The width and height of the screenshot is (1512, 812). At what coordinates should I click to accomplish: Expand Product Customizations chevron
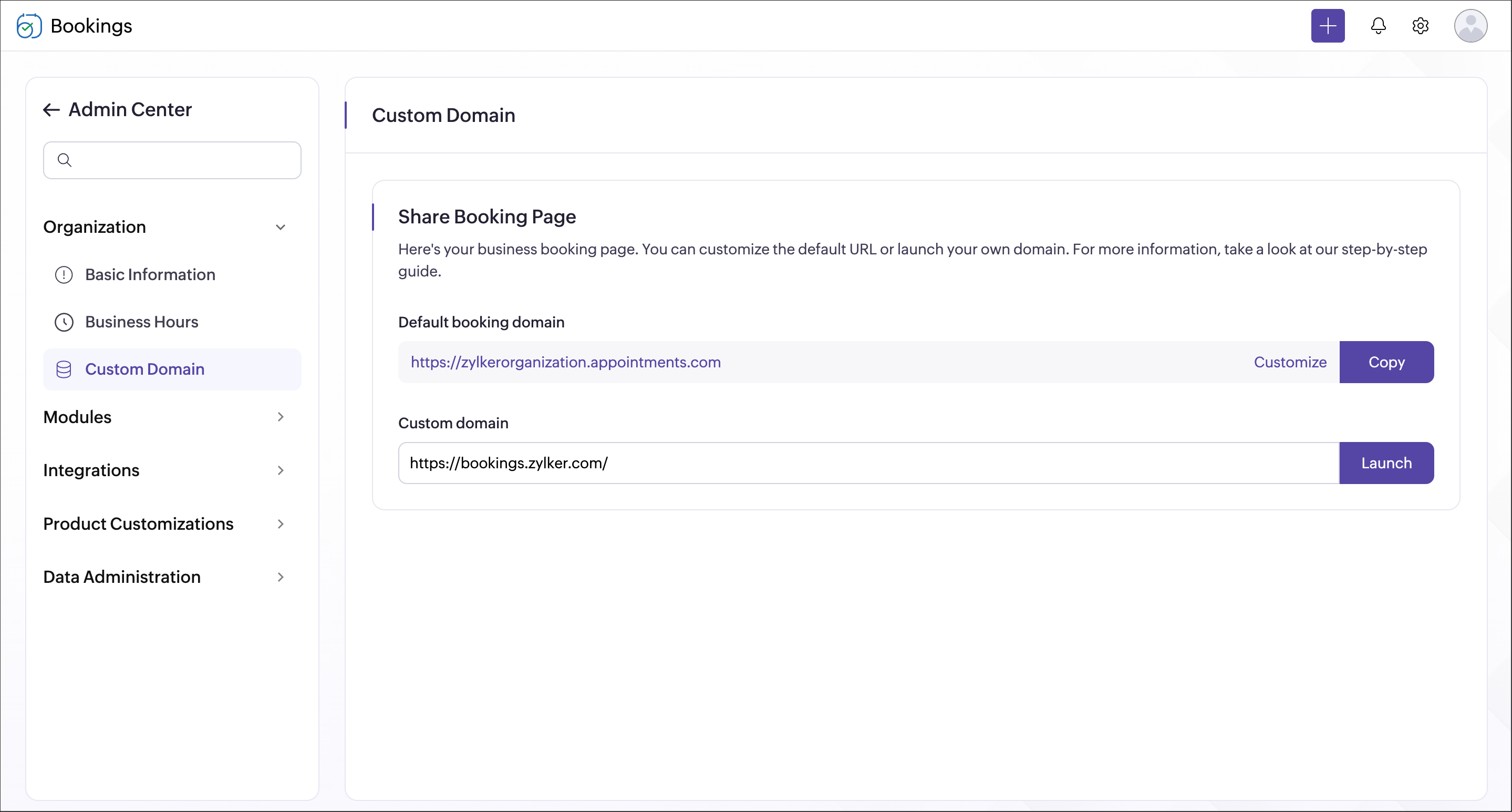click(281, 523)
